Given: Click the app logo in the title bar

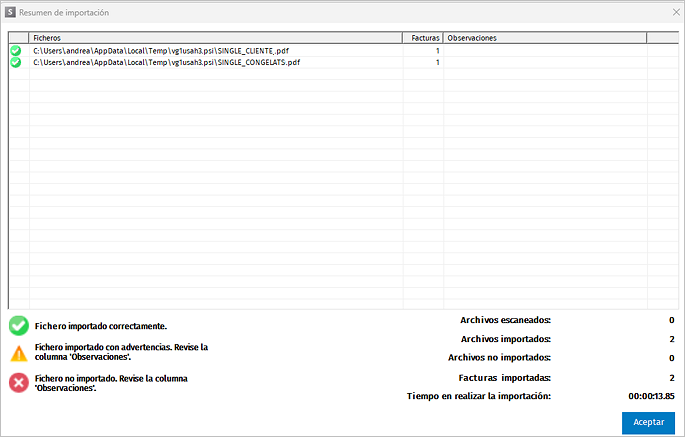Looking at the screenshot, I should (10, 12).
